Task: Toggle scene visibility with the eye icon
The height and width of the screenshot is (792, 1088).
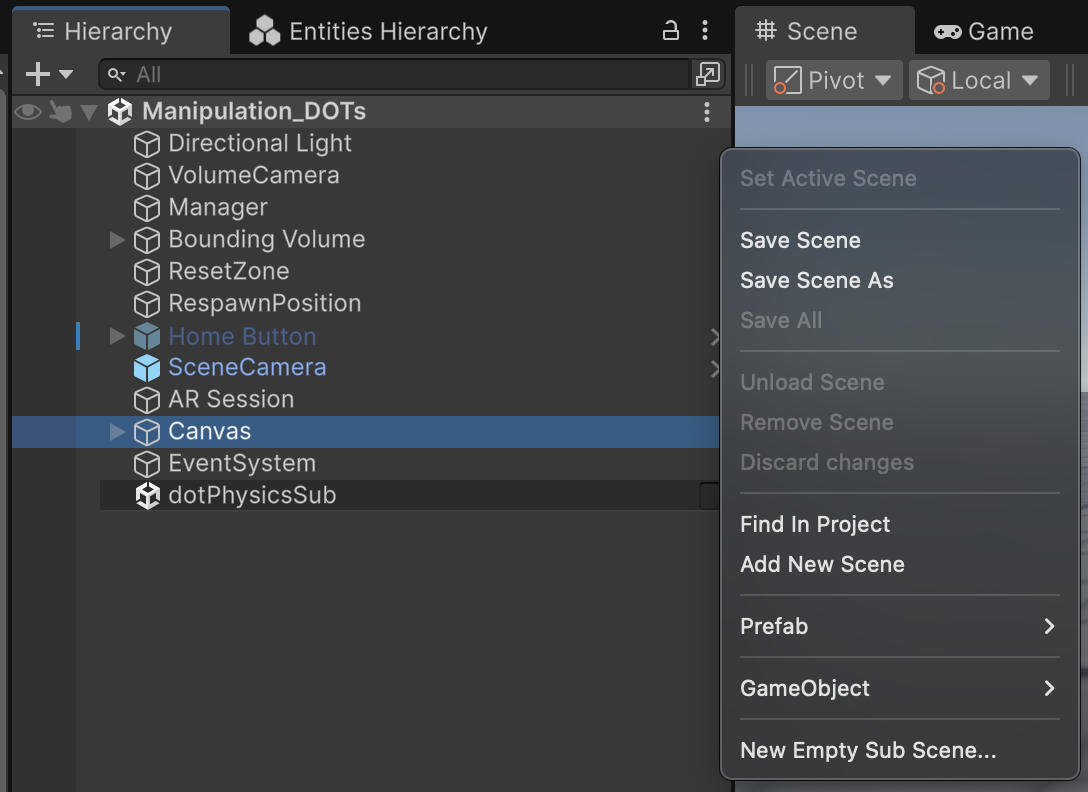Action: [x=27, y=112]
